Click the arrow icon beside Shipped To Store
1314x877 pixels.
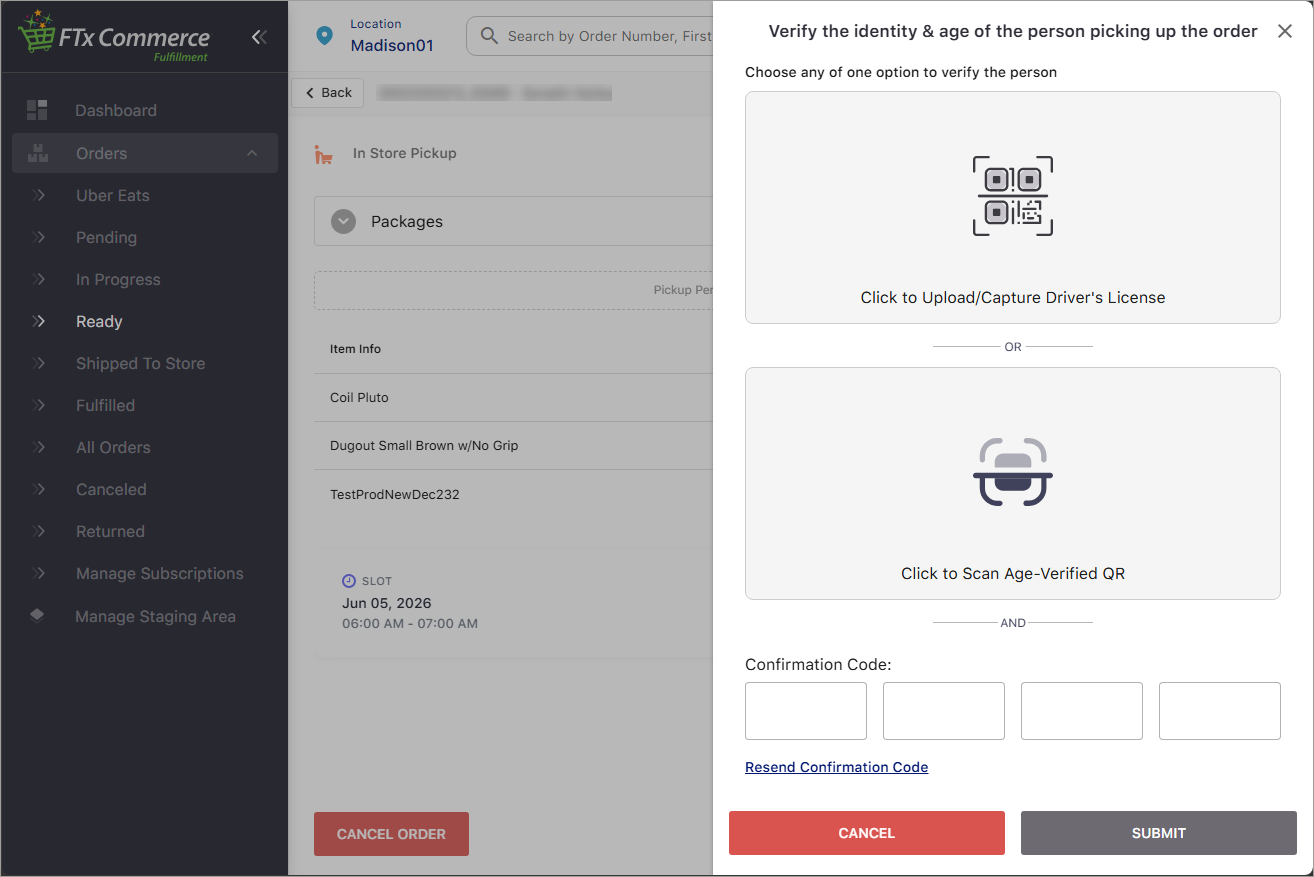click(39, 364)
